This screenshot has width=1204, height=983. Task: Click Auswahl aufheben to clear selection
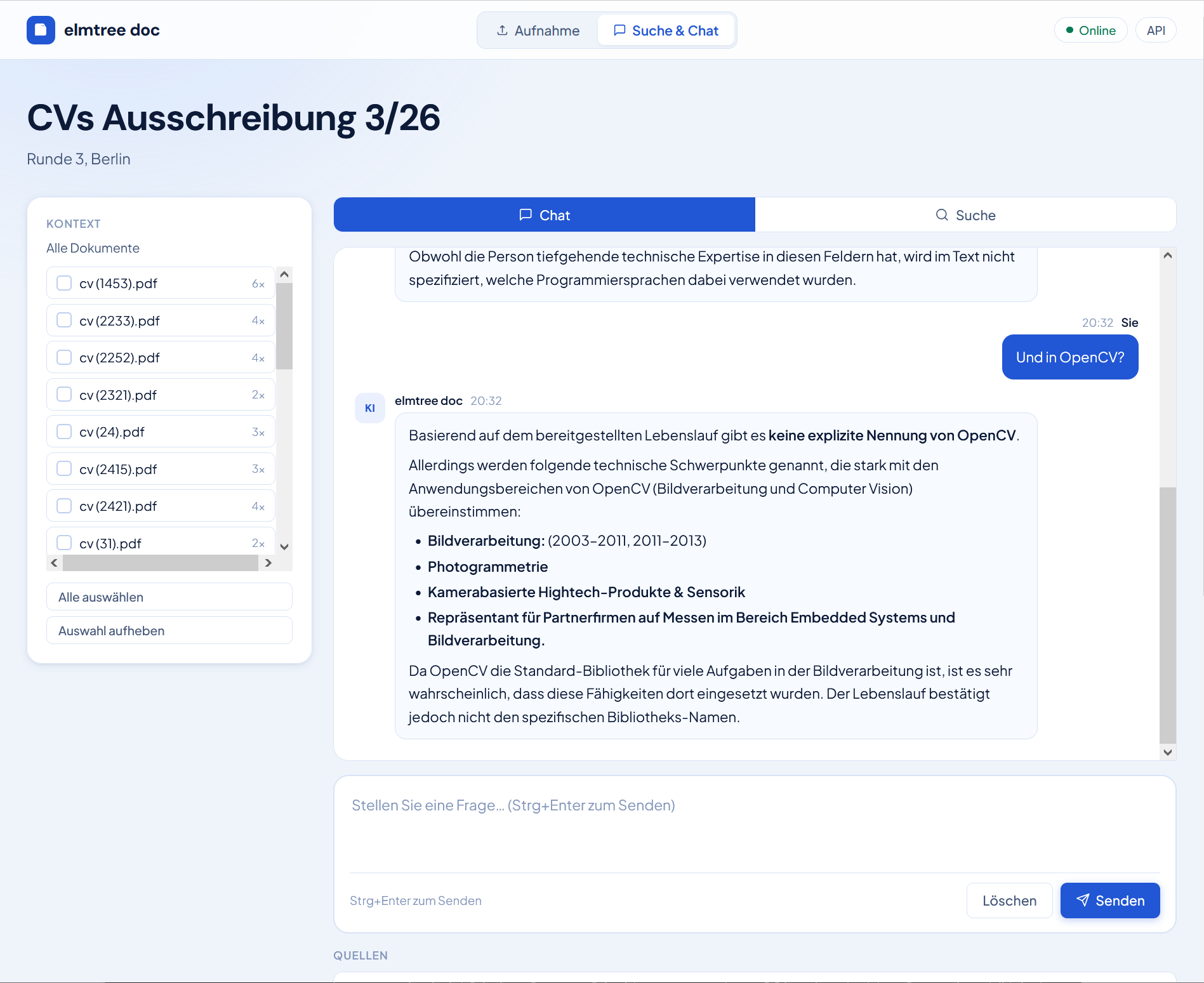pos(169,630)
